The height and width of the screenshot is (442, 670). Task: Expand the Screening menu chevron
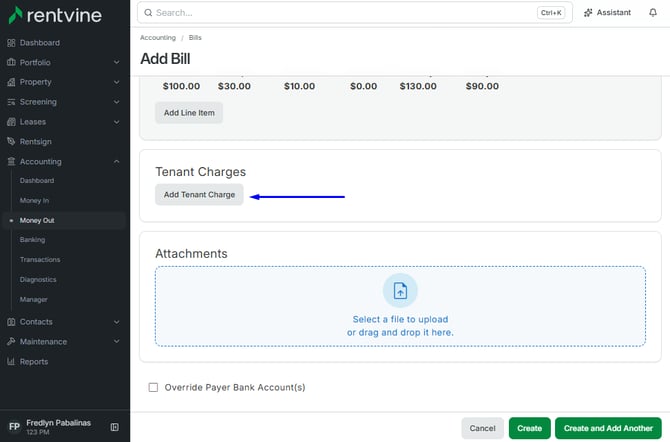tap(116, 102)
